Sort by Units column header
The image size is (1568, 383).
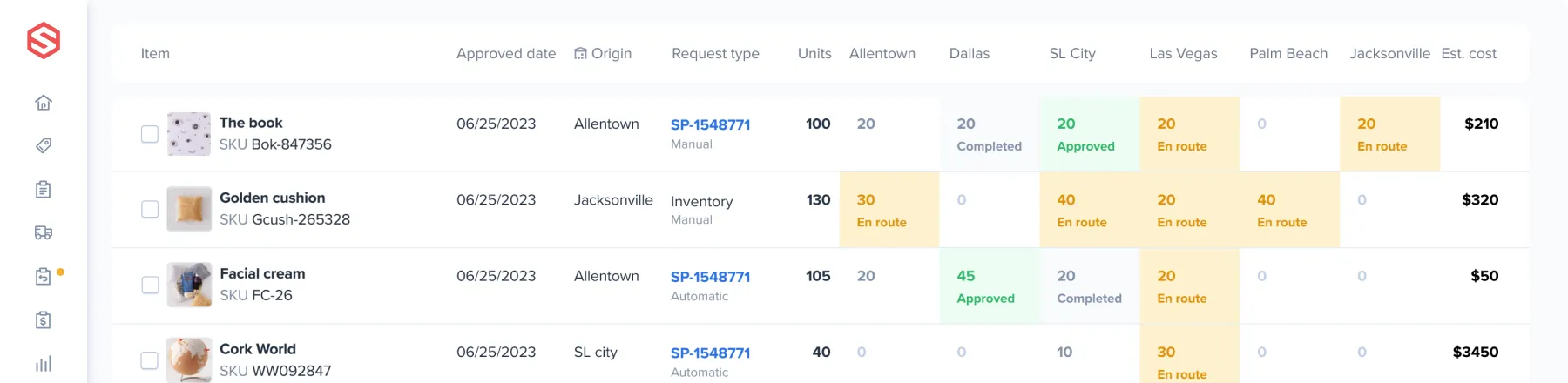pyautogui.click(x=814, y=53)
